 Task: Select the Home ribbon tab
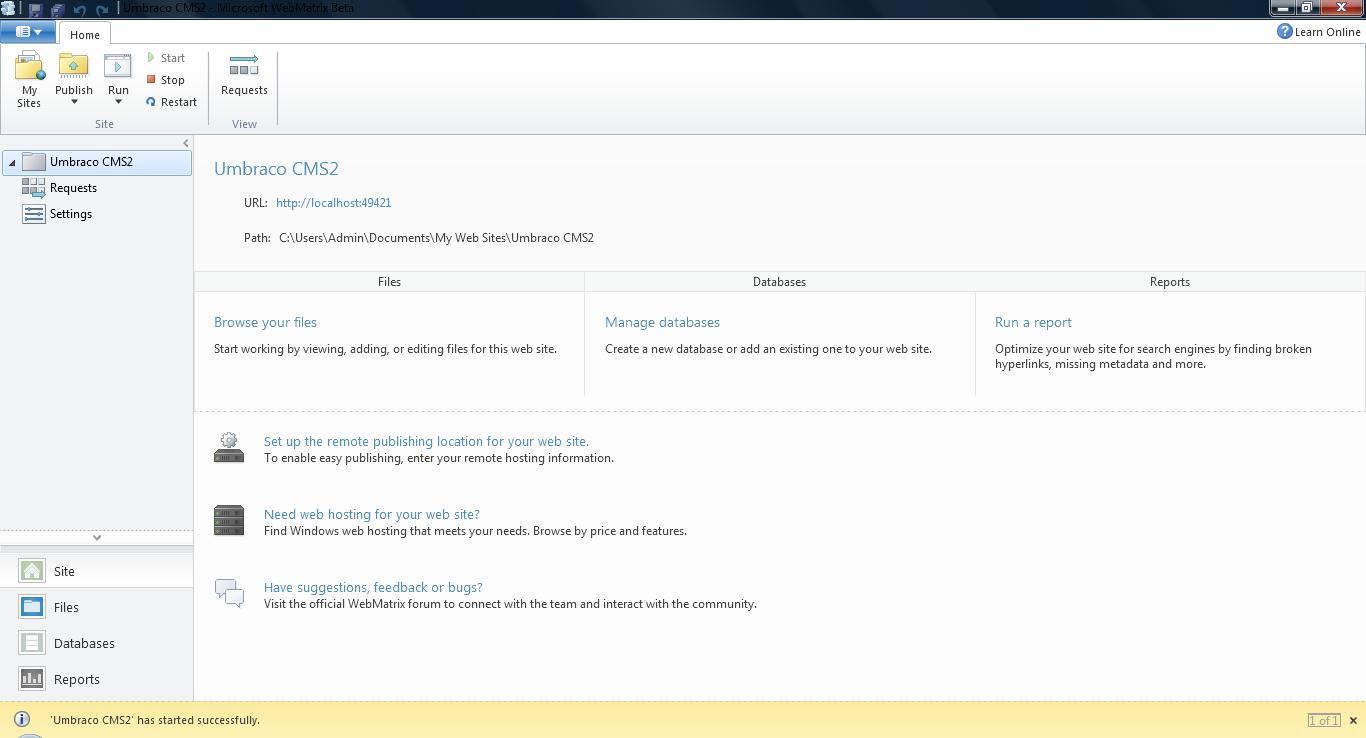click(85, 34)
